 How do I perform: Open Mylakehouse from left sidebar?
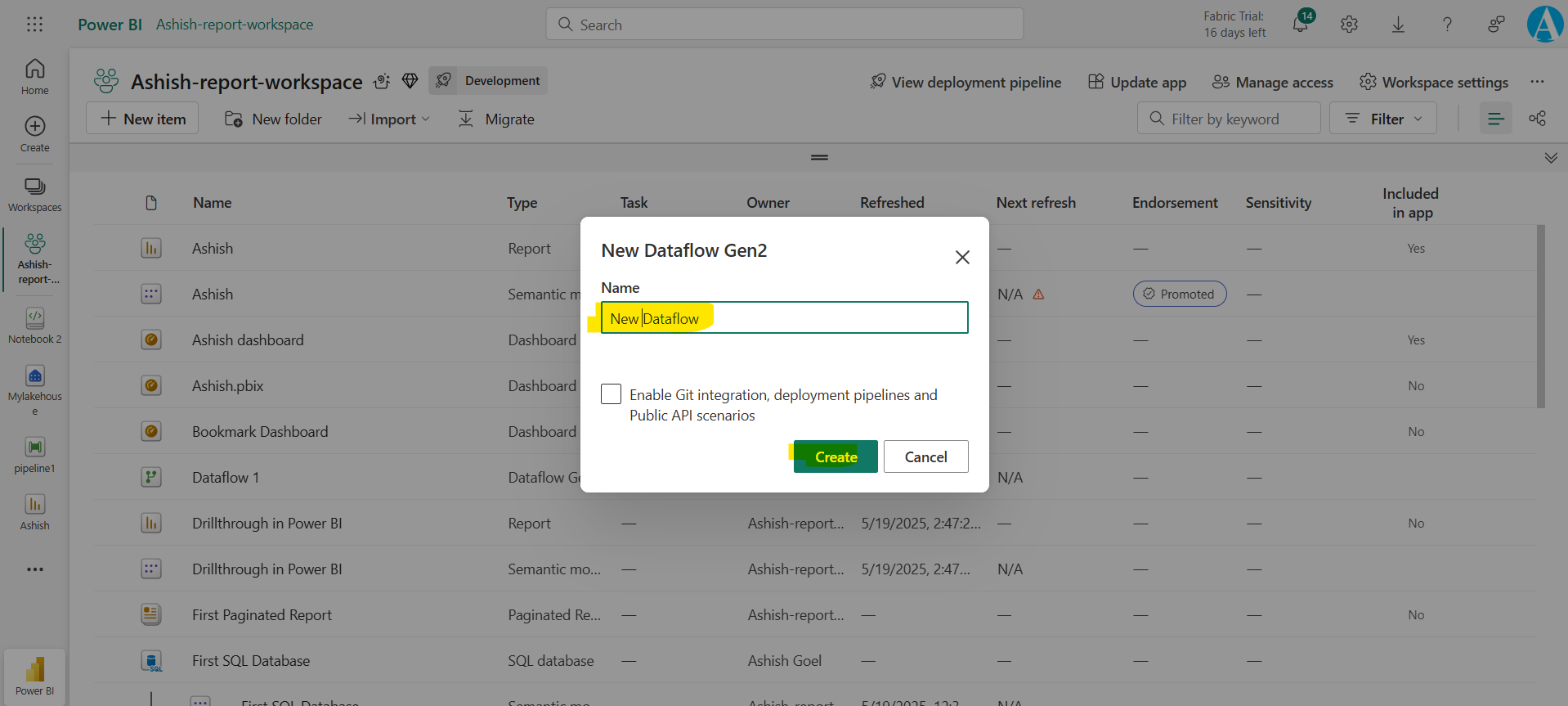pos(34,389)
